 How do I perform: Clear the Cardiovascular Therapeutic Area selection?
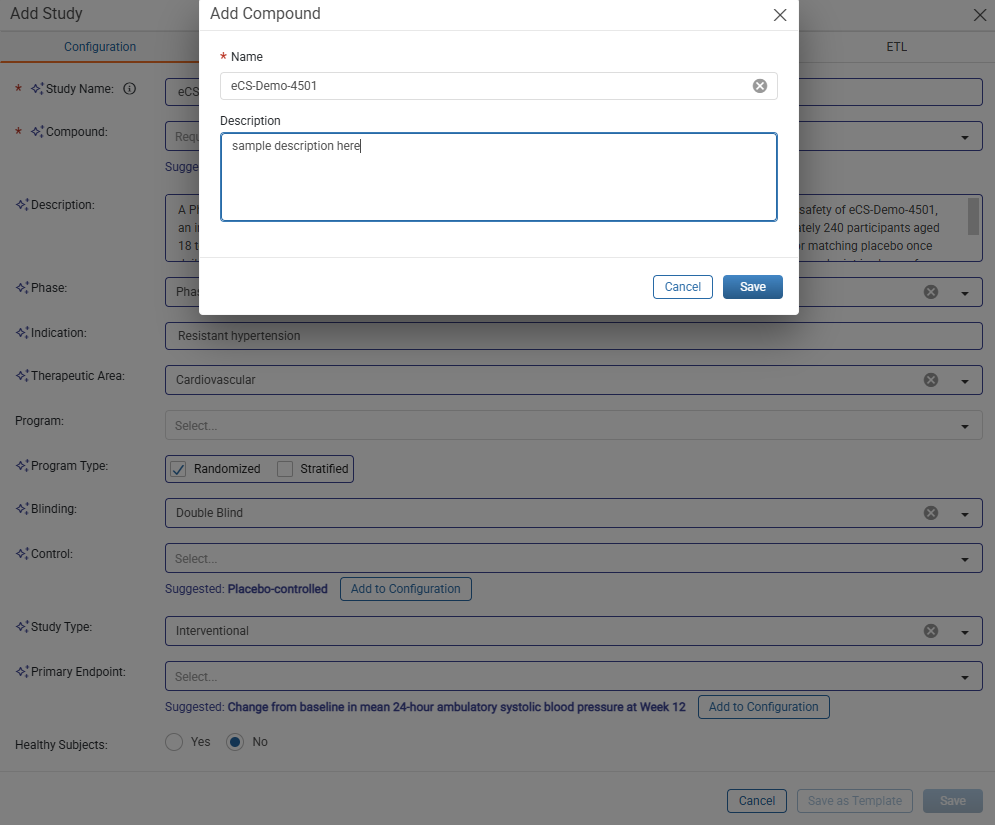[931, 380]
